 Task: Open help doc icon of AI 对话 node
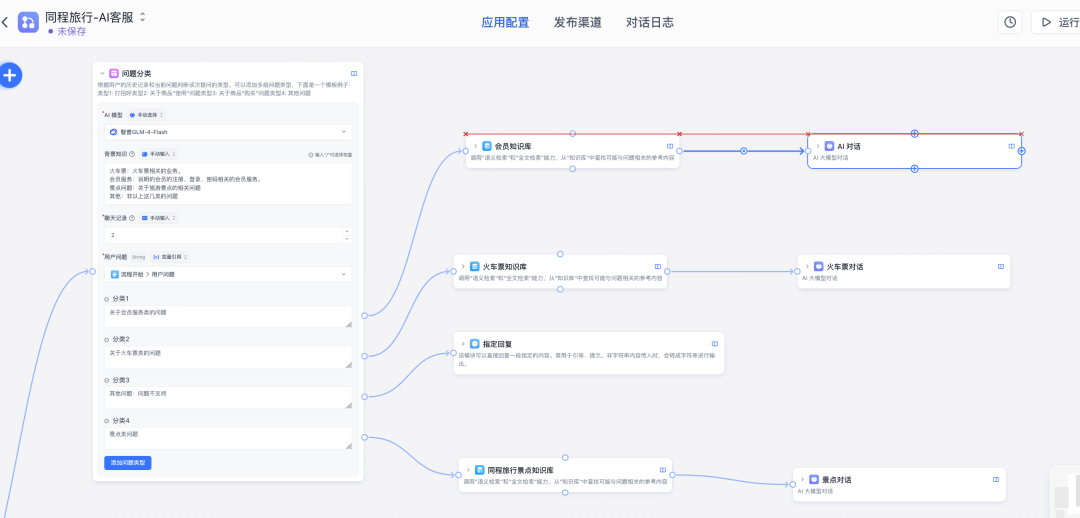(1012, 146)
